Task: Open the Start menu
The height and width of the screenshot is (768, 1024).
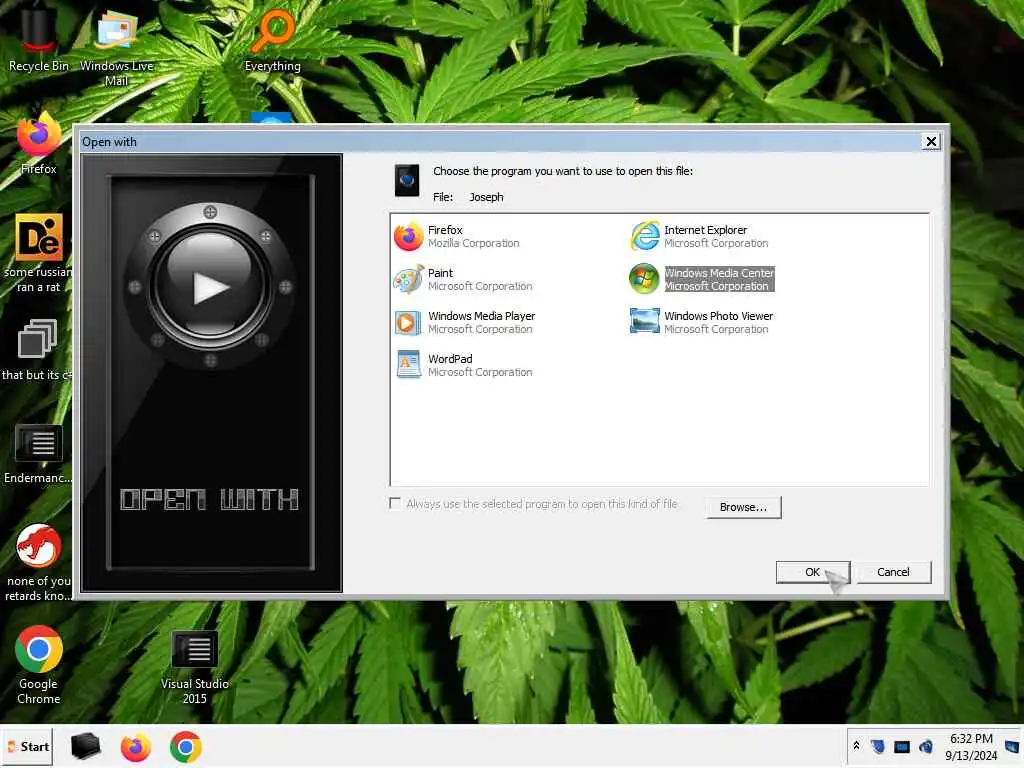Action: 28,746
